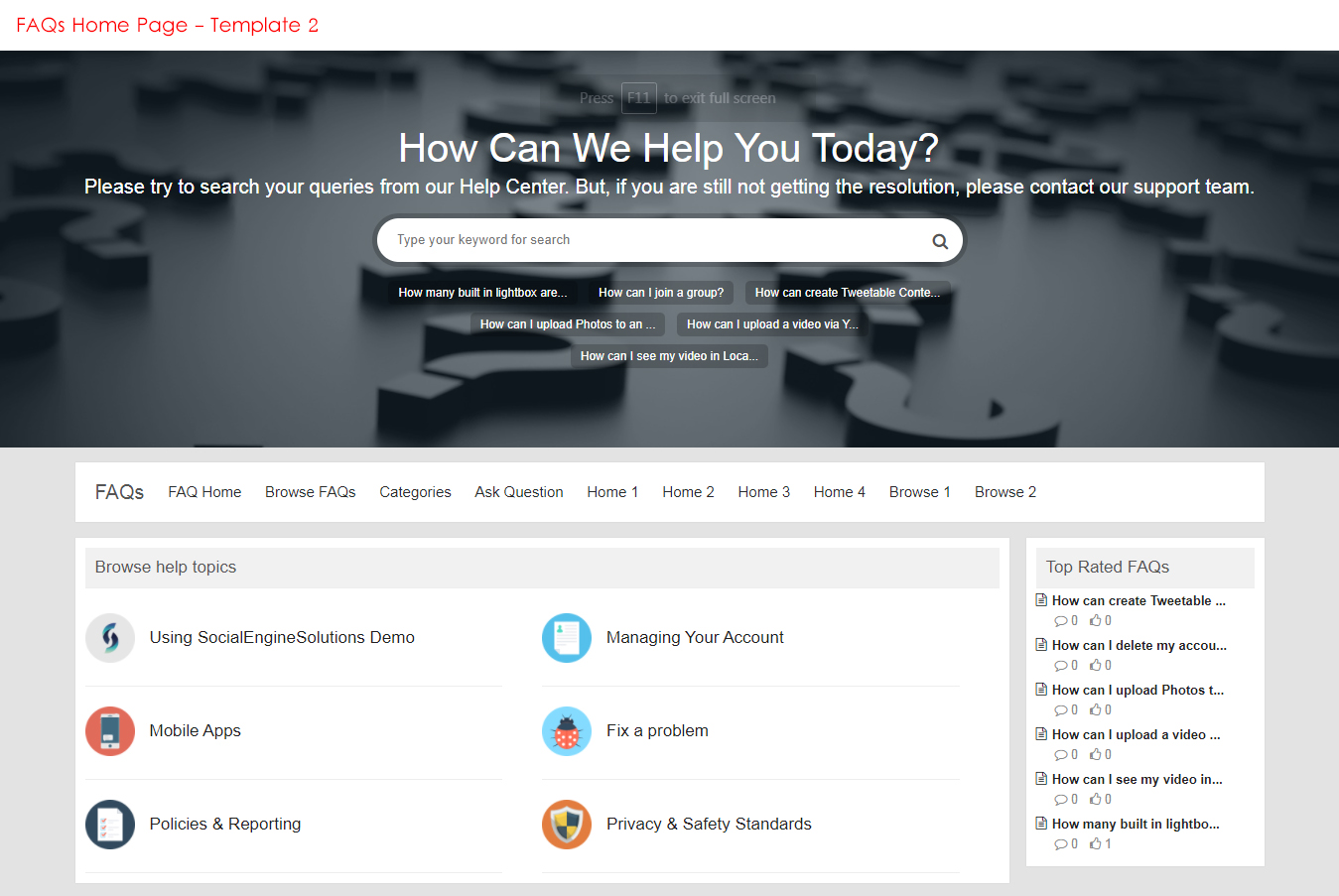Click thumbs-up icon under How many built in lightbox
The width and height of the screenshot is (1339, 896).
pyautogui.click(x=1095, y=843)
